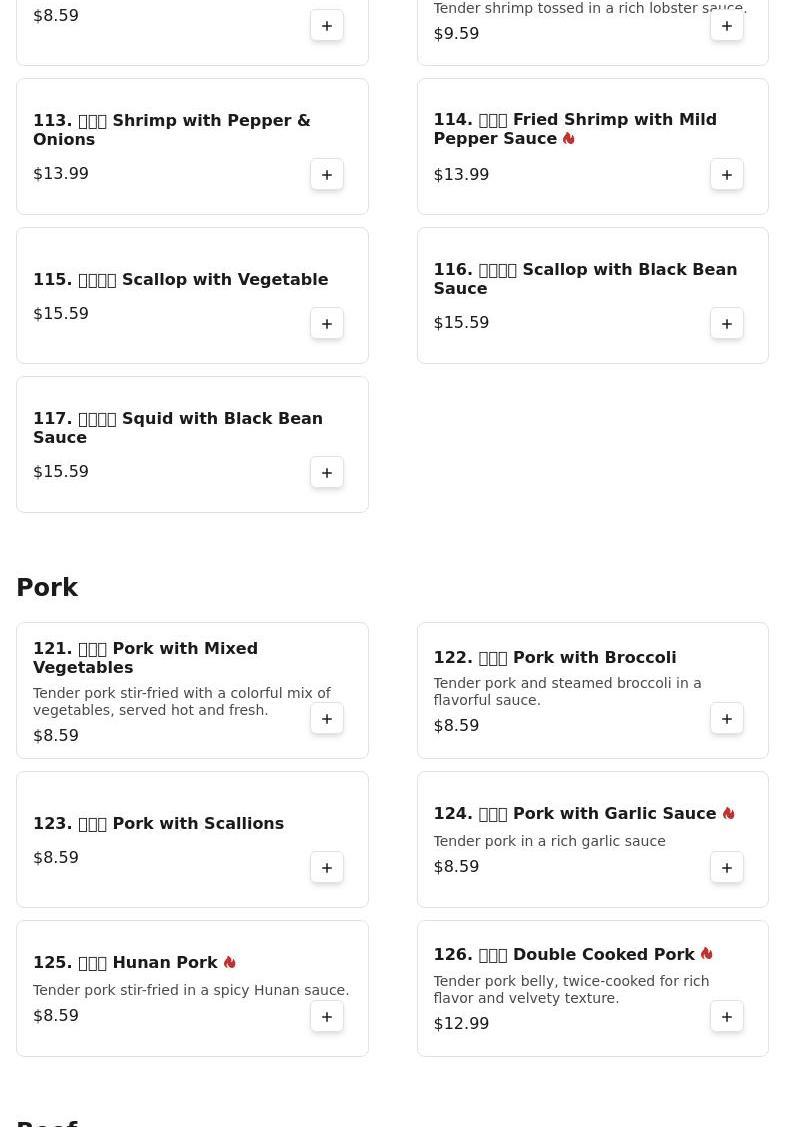Screen dimensions: 785x1127
Task: Click the spicy icon on Pork with Garlic Sauce
Action: tap(728, 814)
